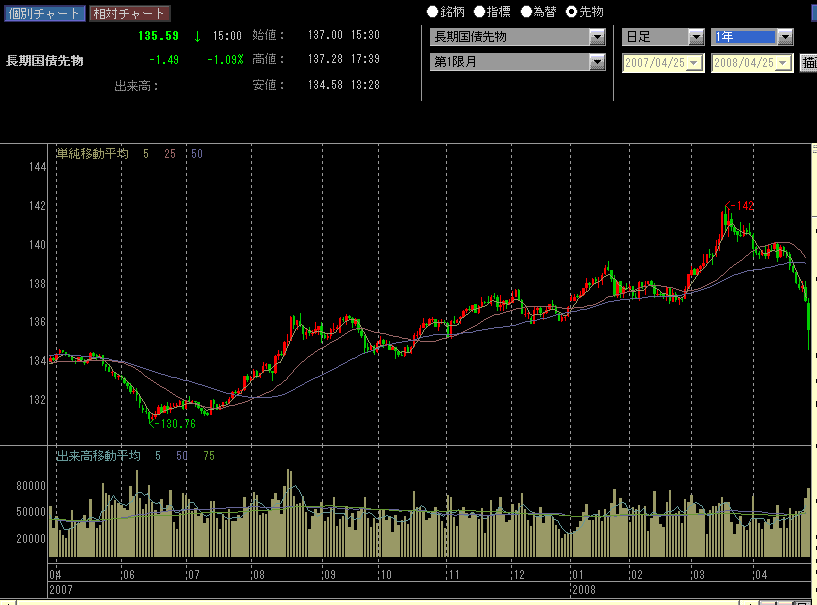Viewport: 817px width, 605px height.
Task: Click the 描画 draw button
Action: (809, 62)
